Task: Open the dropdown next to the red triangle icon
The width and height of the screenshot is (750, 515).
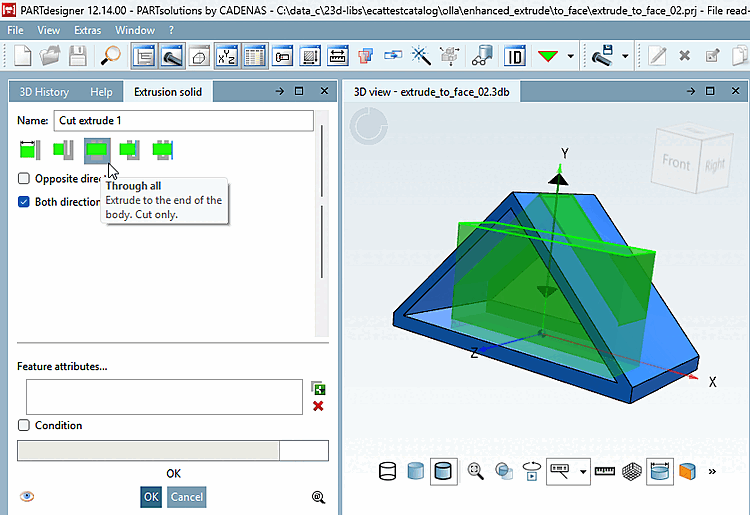Action: coord(571,56)
